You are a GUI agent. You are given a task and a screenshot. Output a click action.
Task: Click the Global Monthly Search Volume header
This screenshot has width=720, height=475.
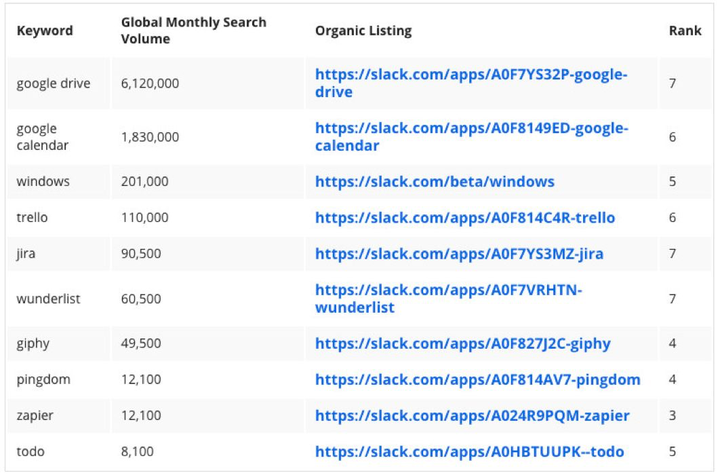coord(193,31)
